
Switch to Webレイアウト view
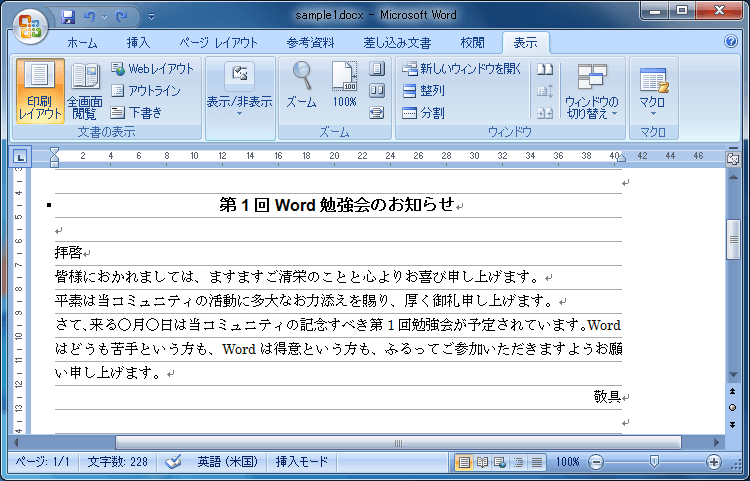(153, 69)
